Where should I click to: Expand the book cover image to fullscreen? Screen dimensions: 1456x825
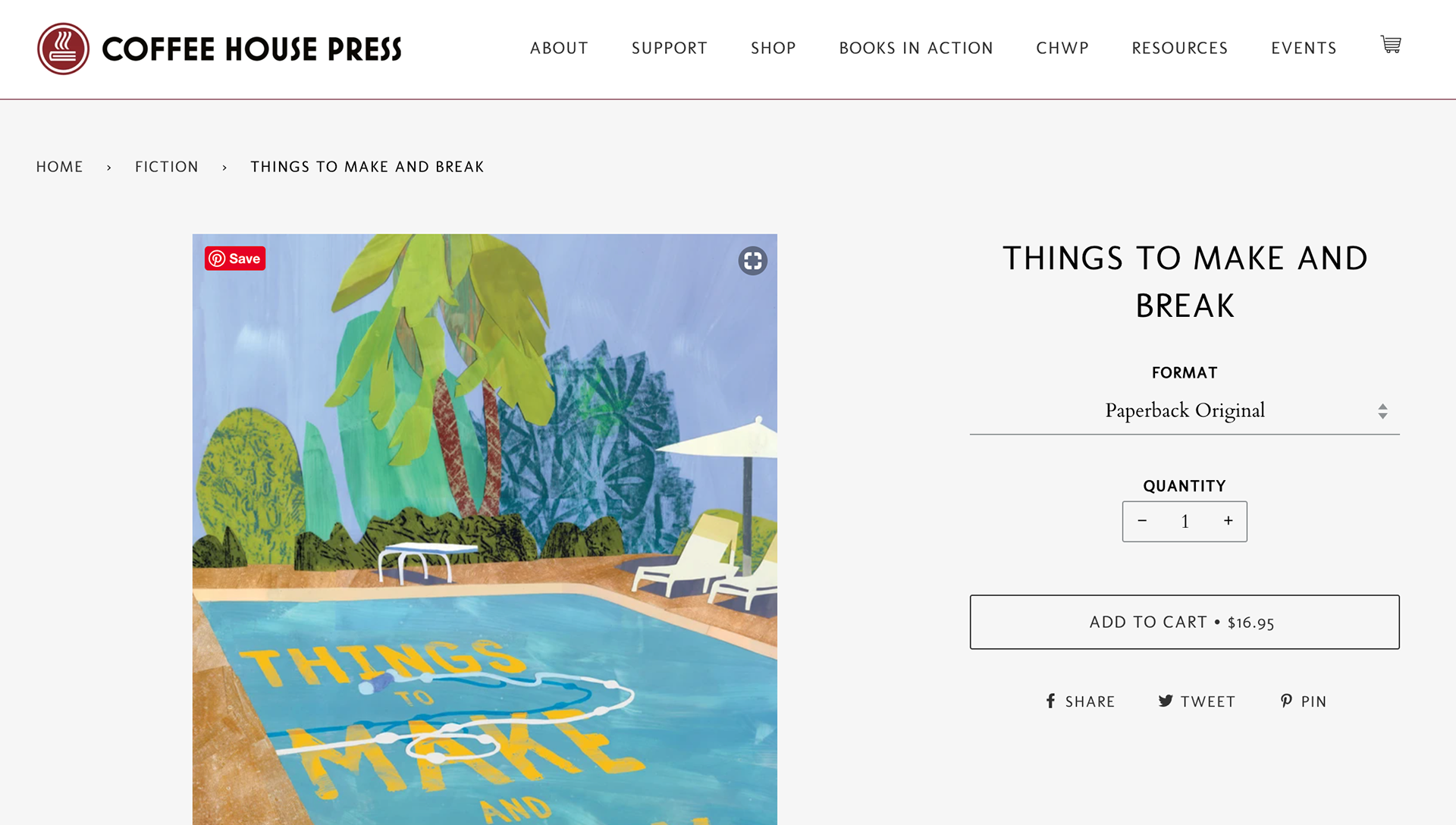(753, 261)
